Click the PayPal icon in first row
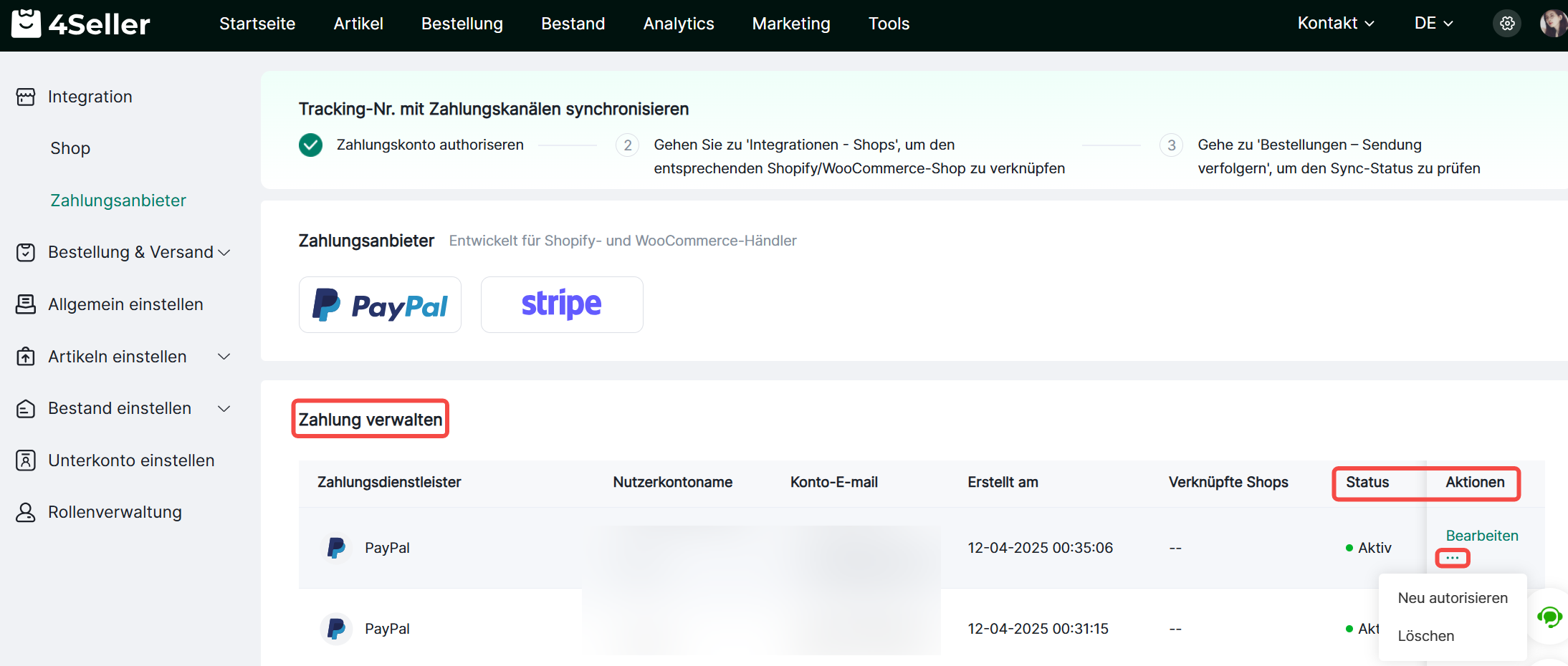The width and height of the screenshot is (1568, 666). [x=335, y=548]
